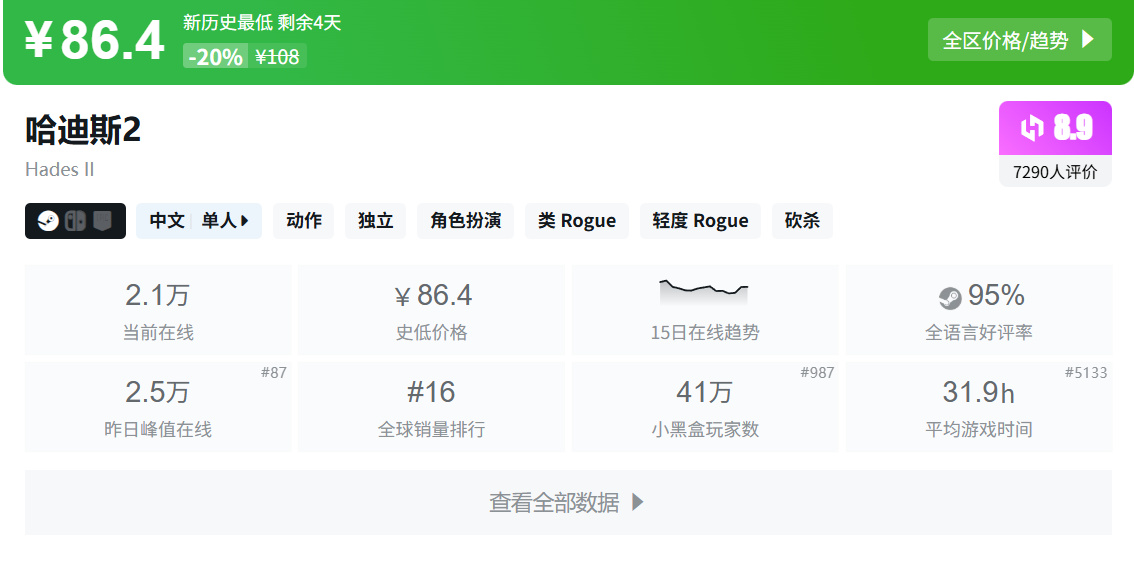This screenshot has width=1134, height=567.
Task: Click the 小黑盒玩家数 41万 card
Action: pos(705,407)
